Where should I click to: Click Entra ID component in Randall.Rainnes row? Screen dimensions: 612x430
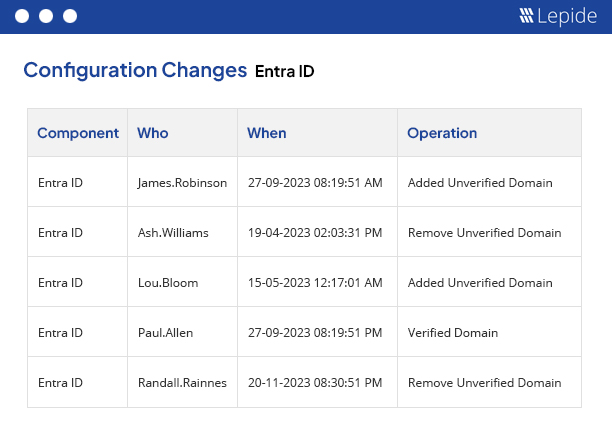(60, 382)
